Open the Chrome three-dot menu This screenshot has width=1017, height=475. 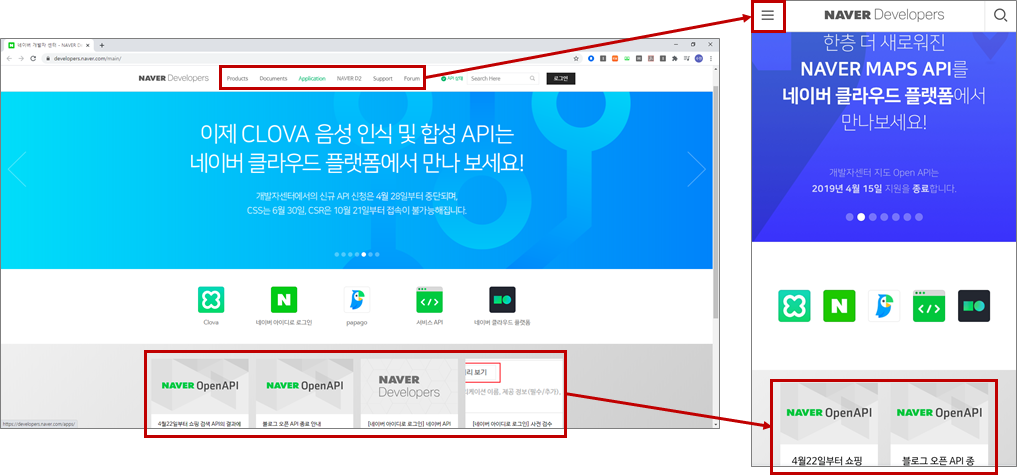[x=712, y=58]
